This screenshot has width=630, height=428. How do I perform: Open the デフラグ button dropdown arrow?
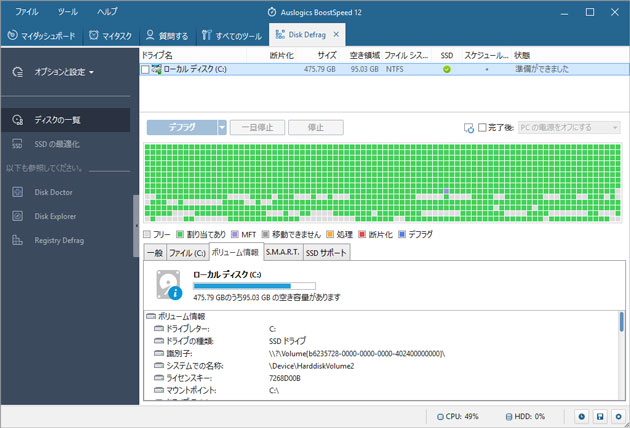pyautogui.click(x=222, y=128)
